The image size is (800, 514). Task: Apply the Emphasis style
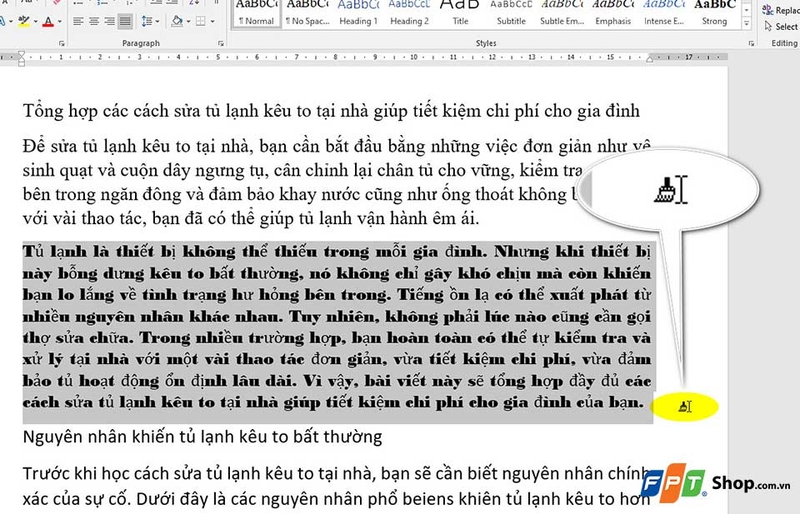click(613, 14)
